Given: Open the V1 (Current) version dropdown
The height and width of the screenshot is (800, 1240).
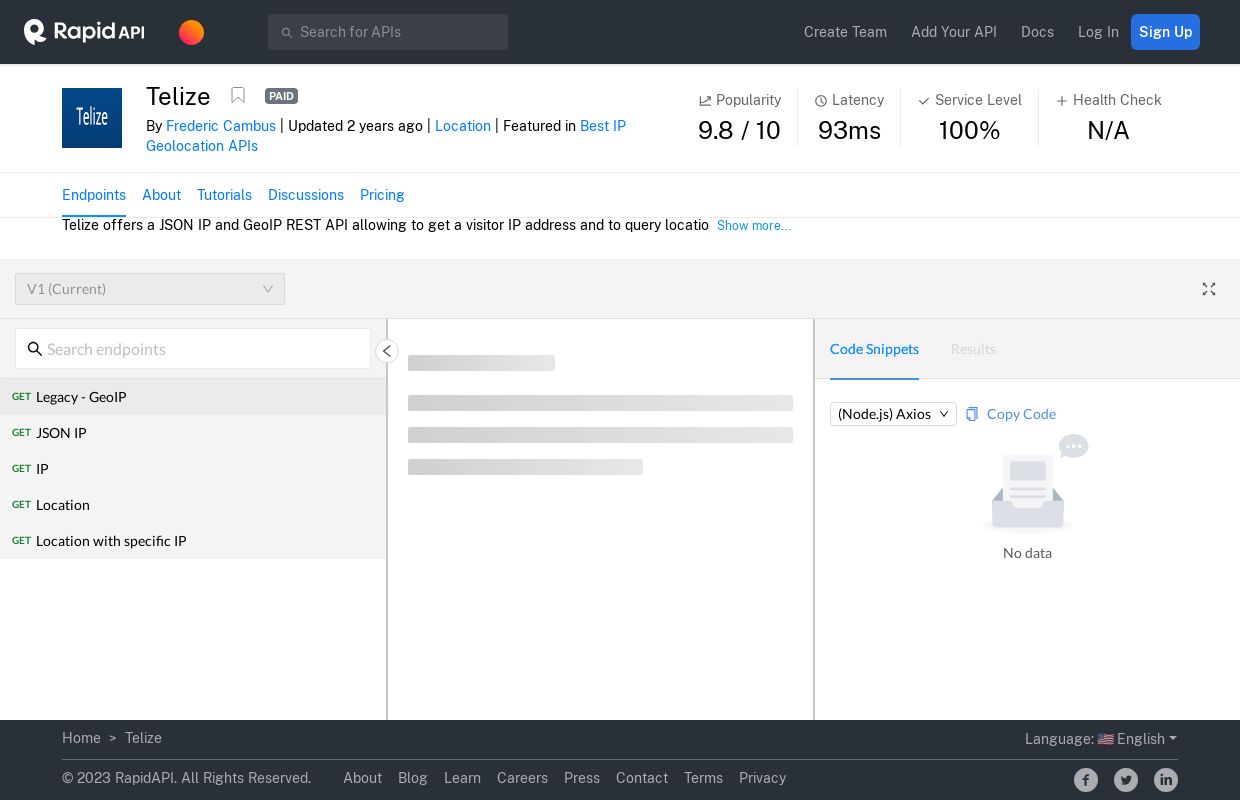Looking at the screenshot, I should [150, 289].
